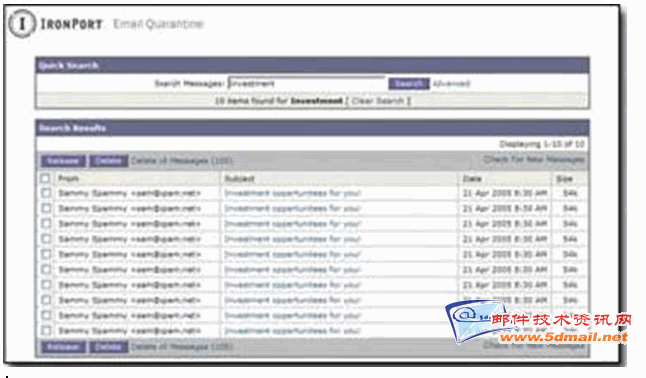Select the third message row checkbox

(x=46, y=223)
